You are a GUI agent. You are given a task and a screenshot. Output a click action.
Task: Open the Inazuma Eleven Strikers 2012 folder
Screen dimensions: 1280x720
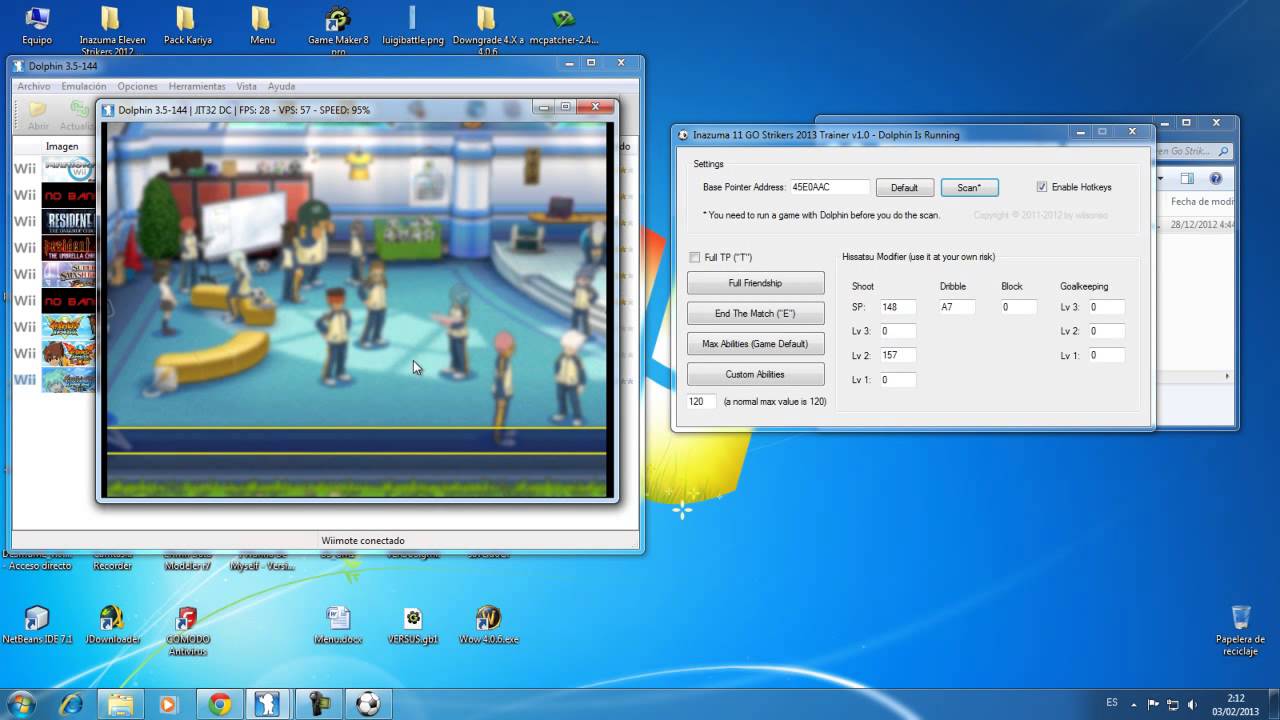pos(112,30)
